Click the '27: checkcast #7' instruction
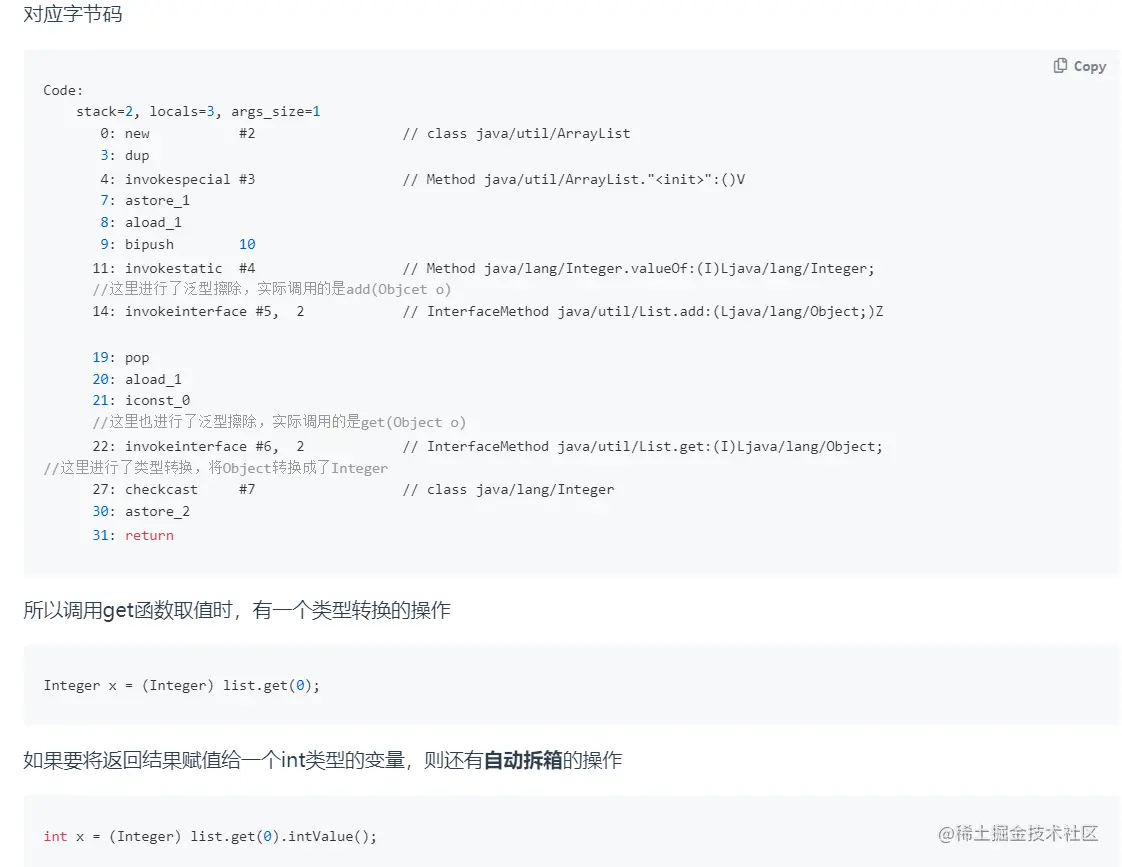The image size is (1122, 867). (x=174, y=489)
